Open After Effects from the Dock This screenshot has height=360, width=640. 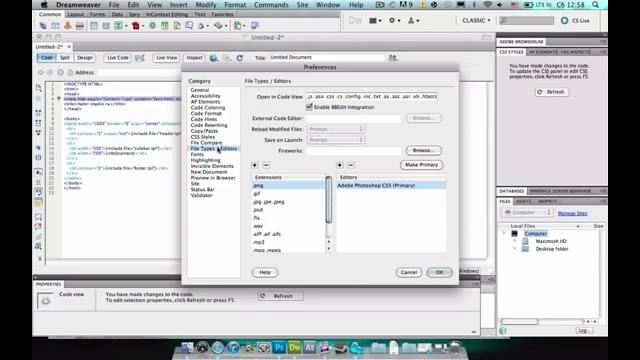[x=310, y=347]
